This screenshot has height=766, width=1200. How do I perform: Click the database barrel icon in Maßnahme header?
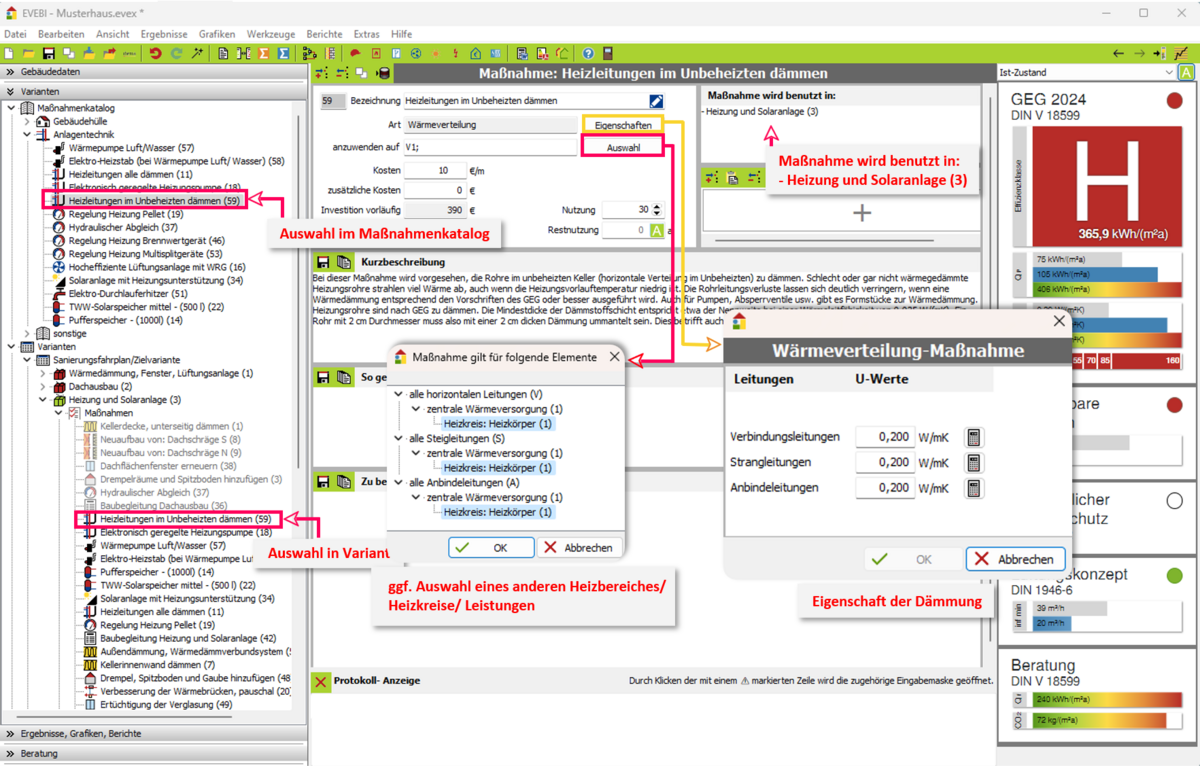point(382,73)
